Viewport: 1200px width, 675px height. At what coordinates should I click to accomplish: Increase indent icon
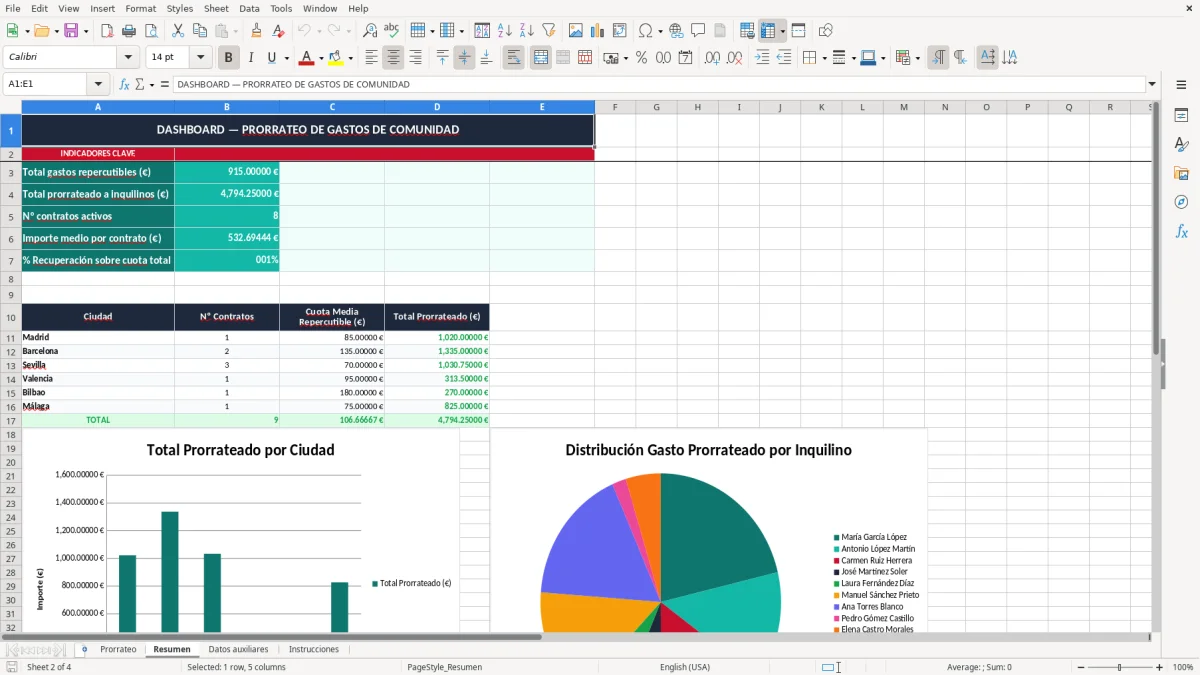762,58
